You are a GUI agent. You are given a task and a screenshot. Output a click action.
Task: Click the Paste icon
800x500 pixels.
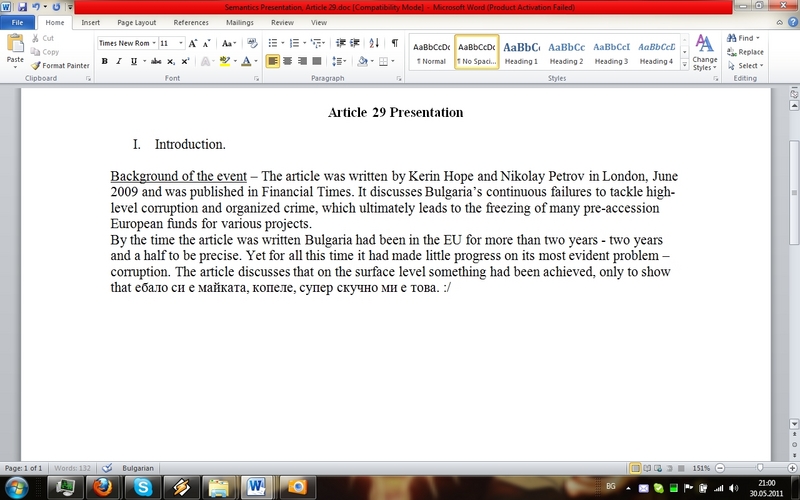coord(15,50)
